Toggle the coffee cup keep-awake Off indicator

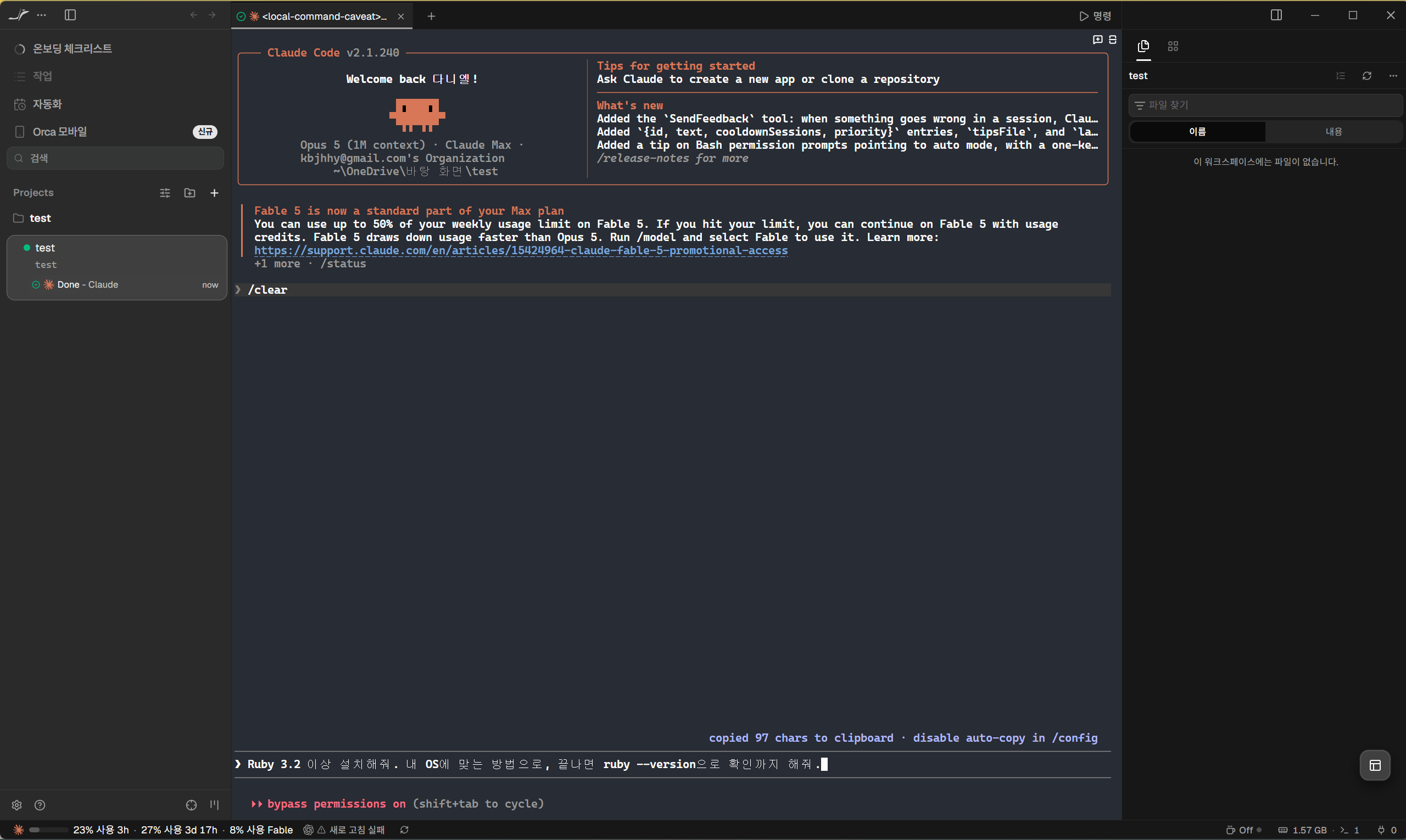(x=1243, y=830)
